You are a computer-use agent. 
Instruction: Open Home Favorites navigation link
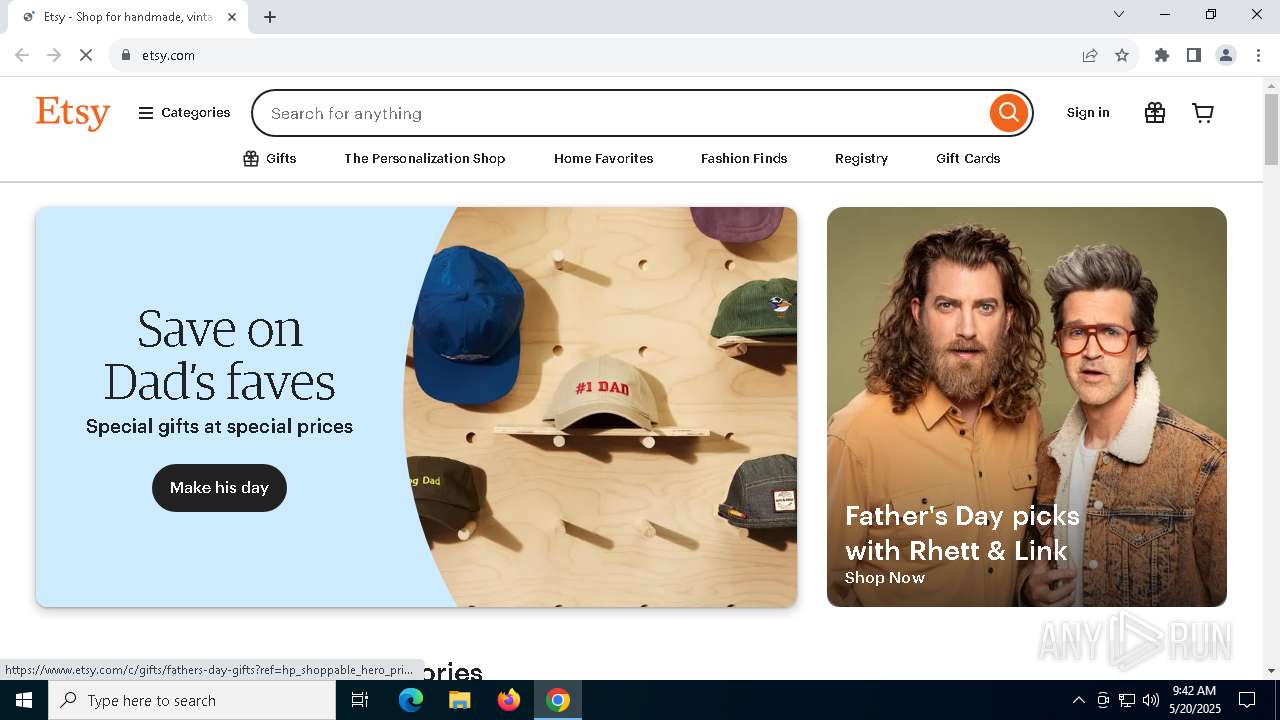603,158
